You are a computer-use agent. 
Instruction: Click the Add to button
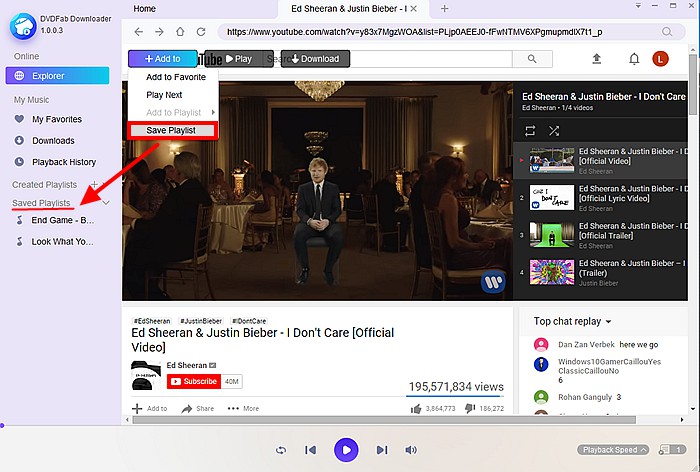[162, 58]
